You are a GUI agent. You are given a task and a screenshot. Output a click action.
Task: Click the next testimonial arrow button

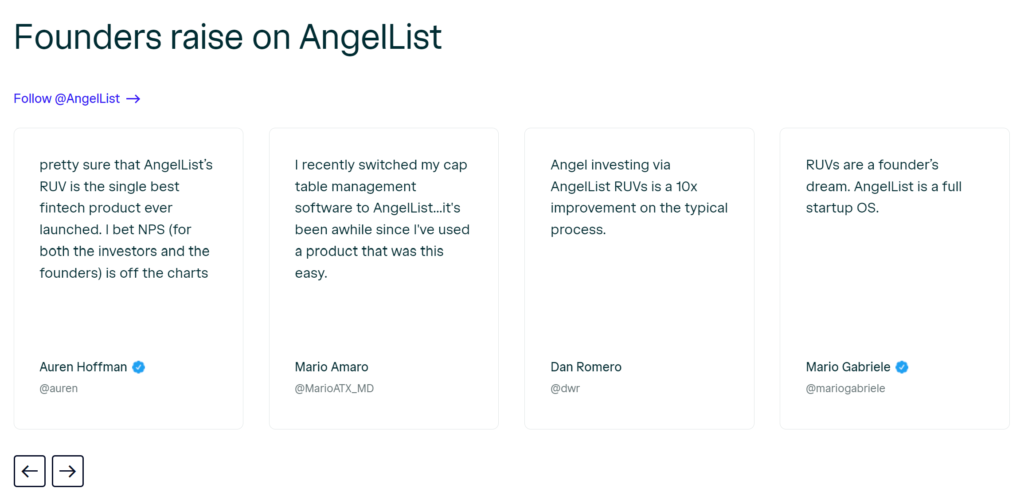68,471
